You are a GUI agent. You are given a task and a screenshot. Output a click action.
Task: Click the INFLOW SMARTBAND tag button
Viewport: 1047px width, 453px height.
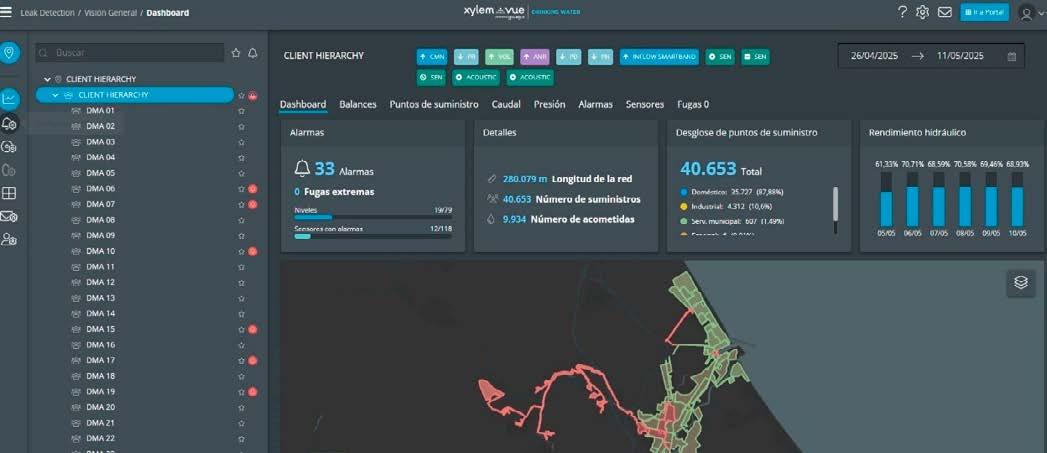(x=660, y=57)
